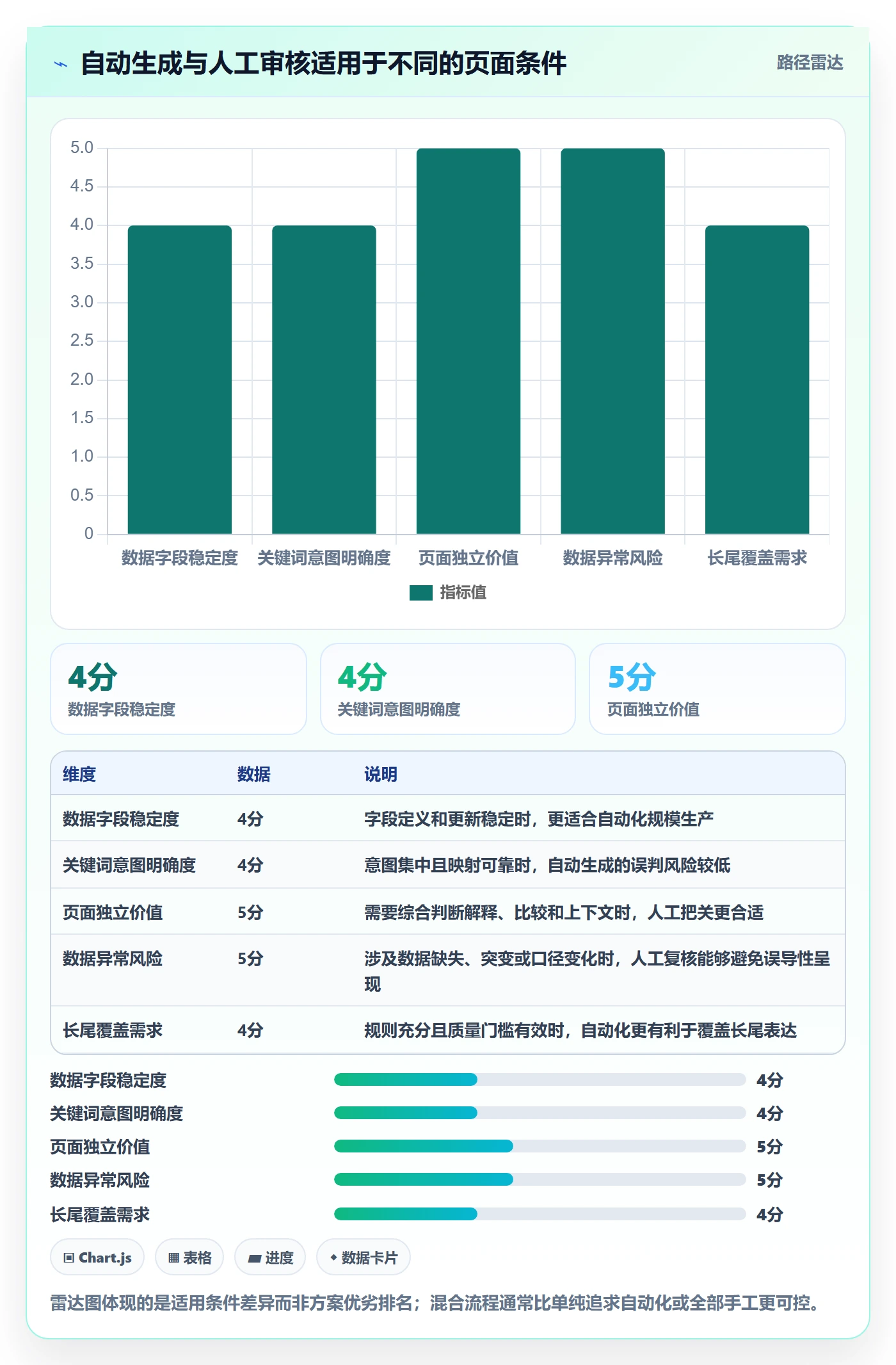The width and height of the screenshot is (896, 1365).
Task: Toggle the 指标值 legend label
Action: [x=463, y=593]
